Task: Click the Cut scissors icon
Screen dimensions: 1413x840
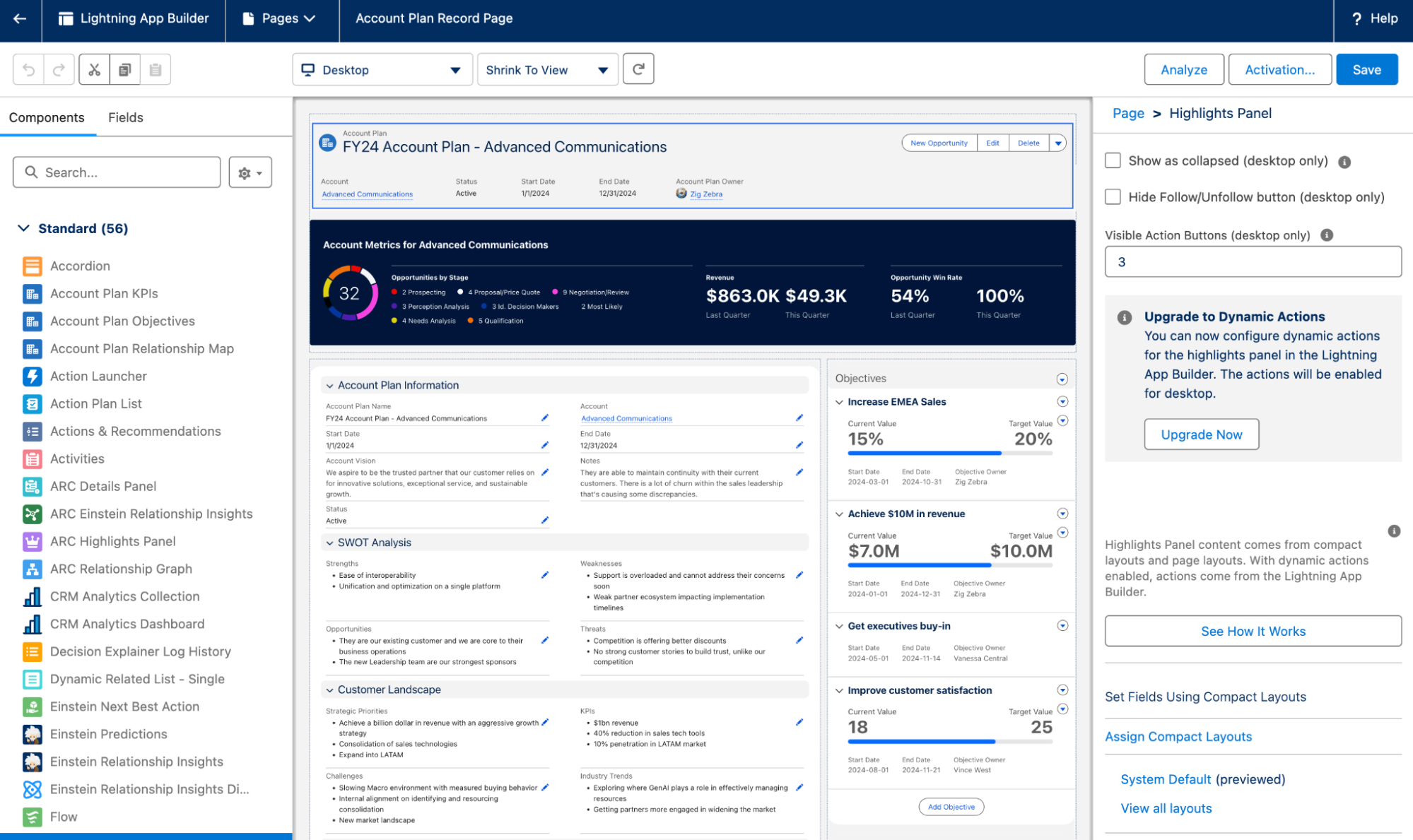Action: [x=94, y=69]
